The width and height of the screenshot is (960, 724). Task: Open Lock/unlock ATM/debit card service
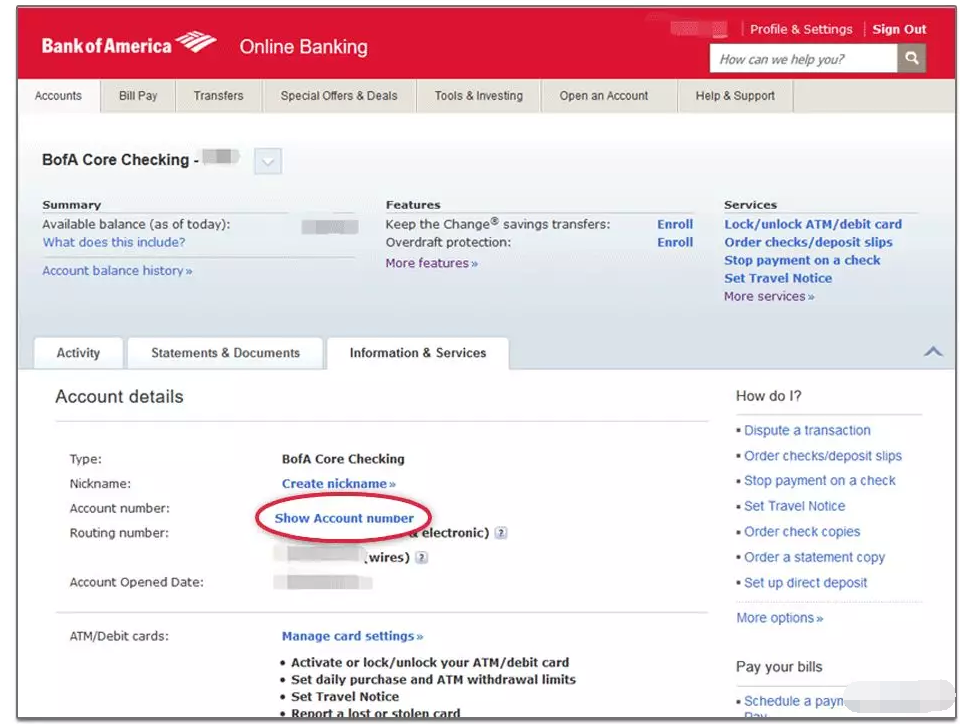pyautogui.click(x=812, y=224)
